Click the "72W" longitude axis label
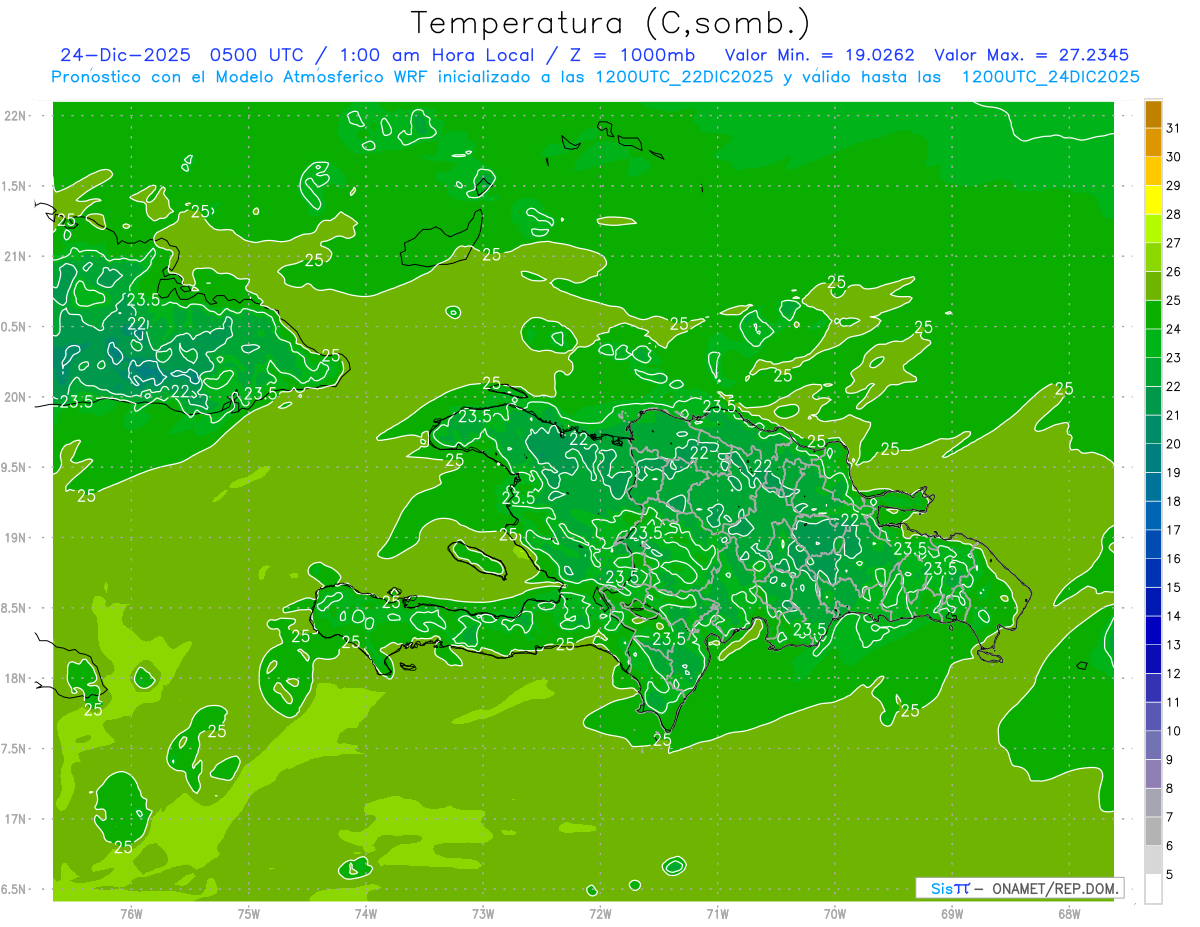The width and height of the screenshot is (1200, 927). (600, 913)
